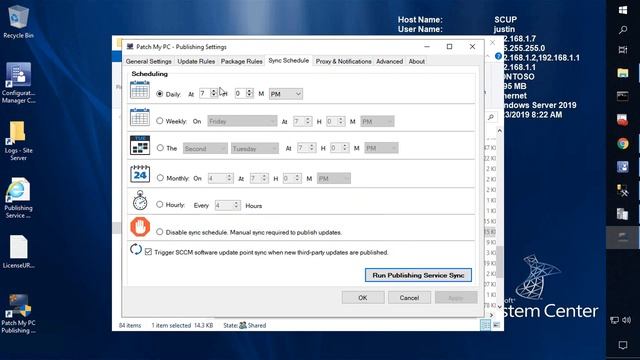The width and height of the screenshot is (640, 360).
Task: Adjust the Daily minute stepper
Action: coord(249,93)
